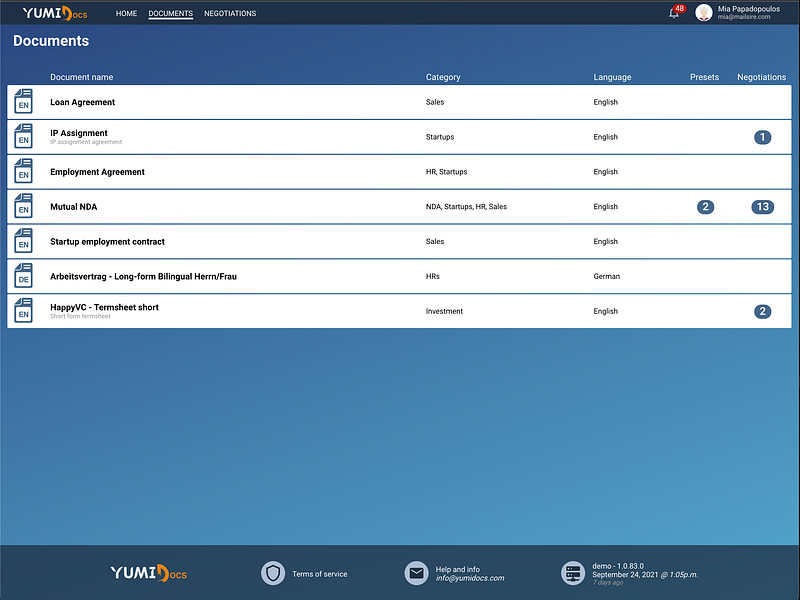The height and width of the screenshot is (600, 800).
Task: Click the 'HRs' category cell
Action: 433,277
